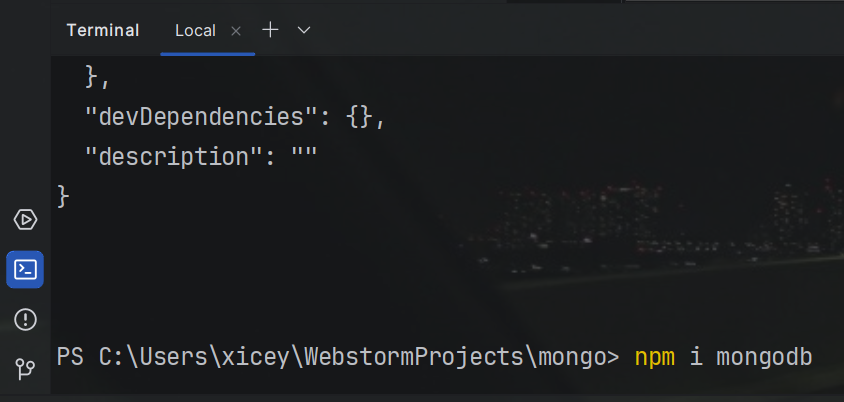Add a new terminal session tab
The height and width of the screenshot is (402, 844).
click(x=270, y=30)
